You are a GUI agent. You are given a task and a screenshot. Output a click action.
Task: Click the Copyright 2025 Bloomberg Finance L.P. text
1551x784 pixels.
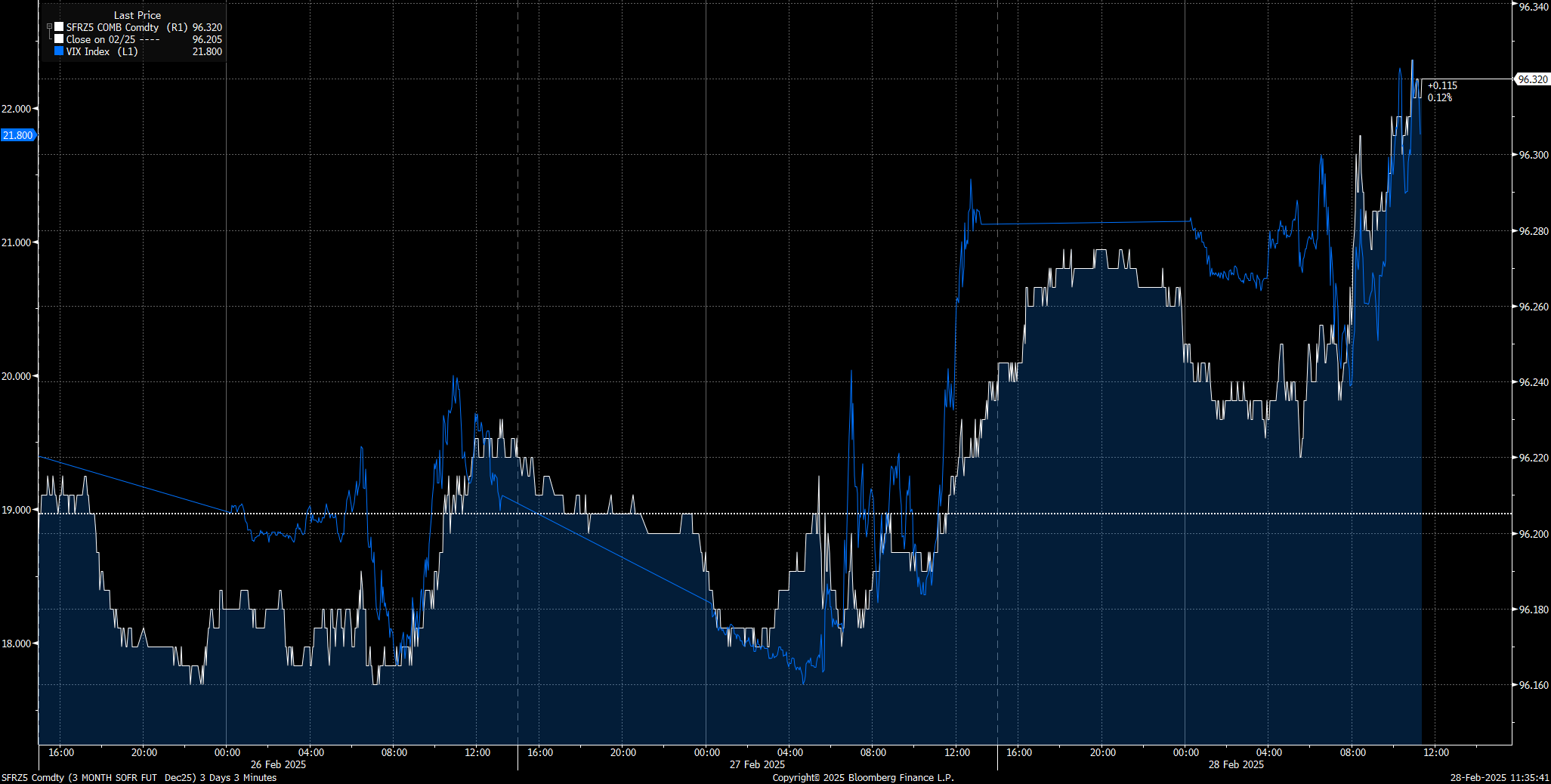click(863, 777)
